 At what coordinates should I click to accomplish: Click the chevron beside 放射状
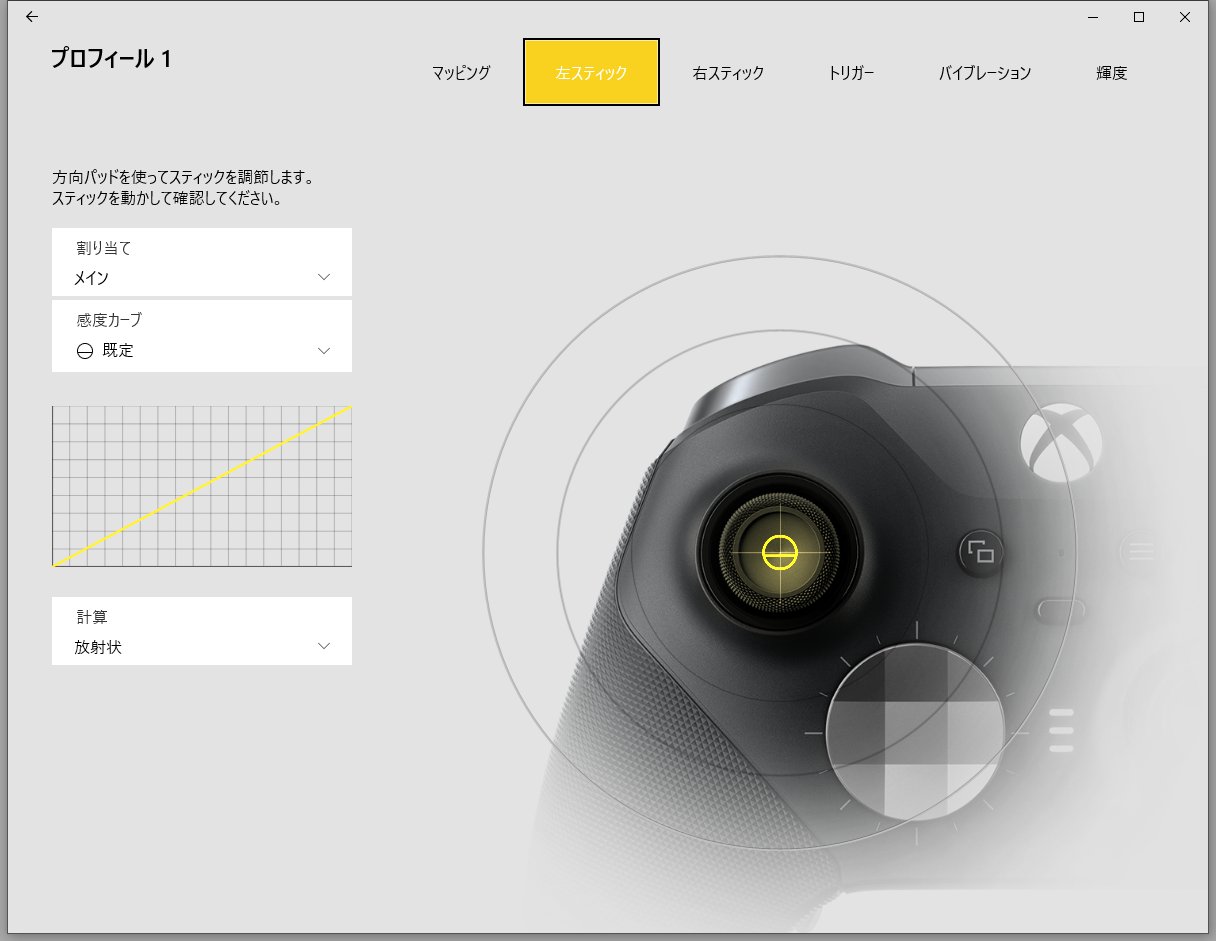(x=324, y=646)
